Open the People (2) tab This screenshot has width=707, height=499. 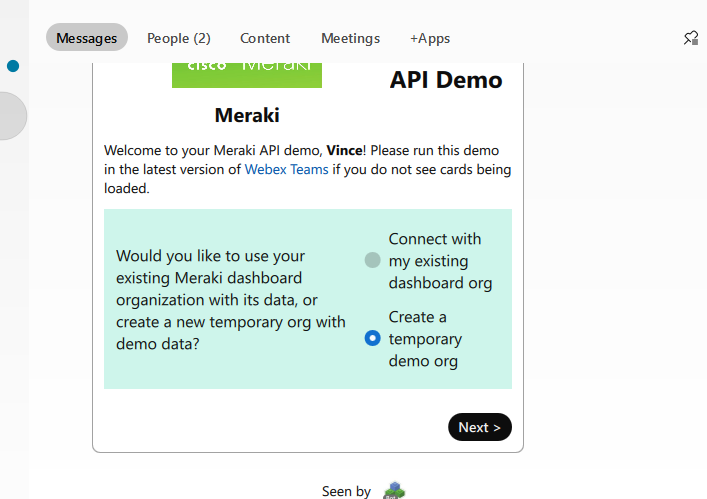179,38
